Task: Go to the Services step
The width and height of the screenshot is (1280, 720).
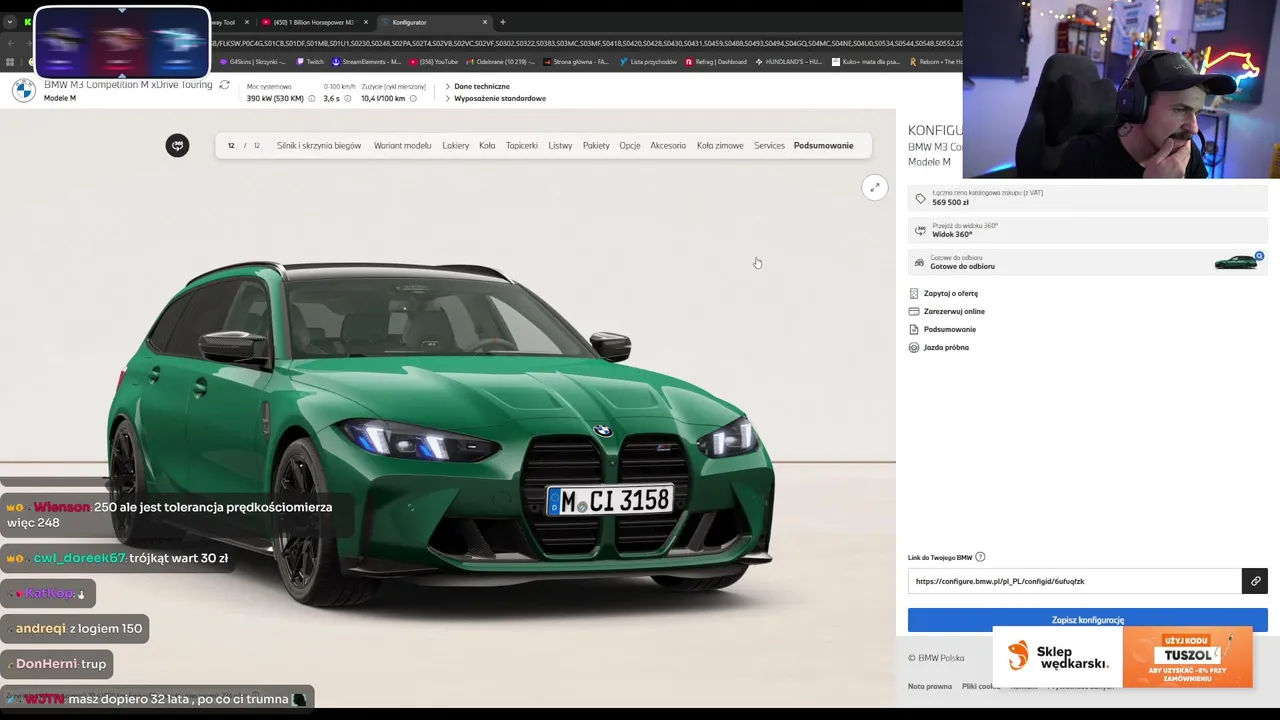Action: click(769, 146)
